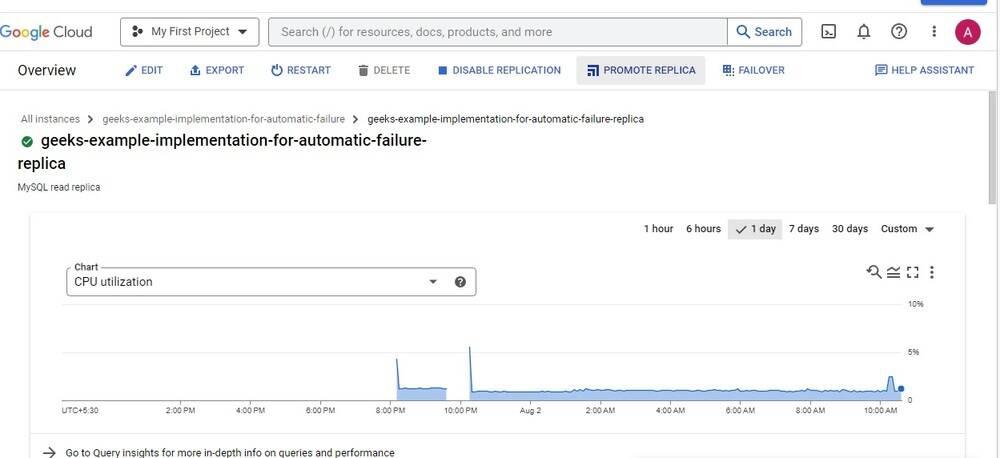The image size is (1000, 458).
Task: Open the notifications bell
Action: (864, 32)
